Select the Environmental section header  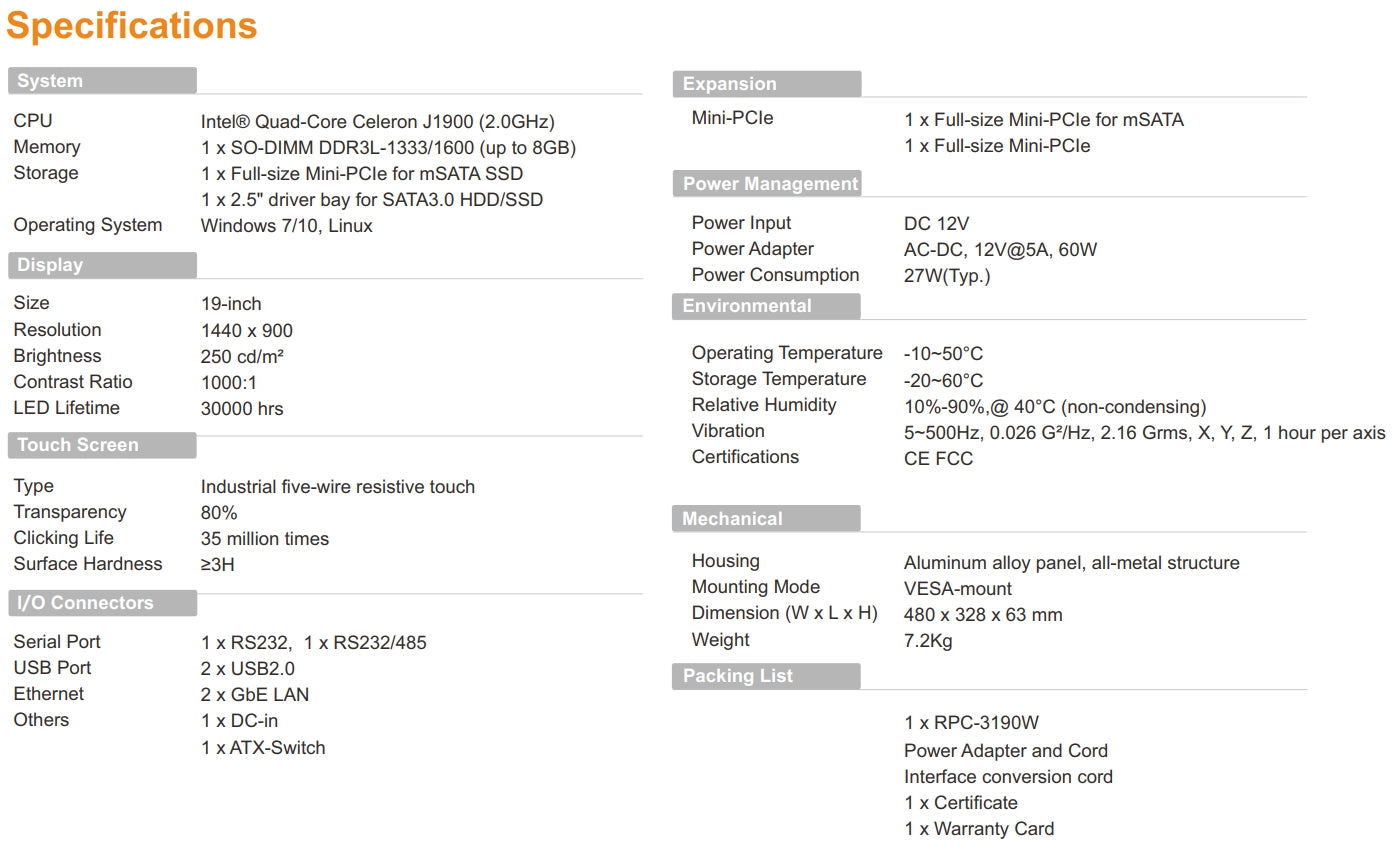point(747,306)
